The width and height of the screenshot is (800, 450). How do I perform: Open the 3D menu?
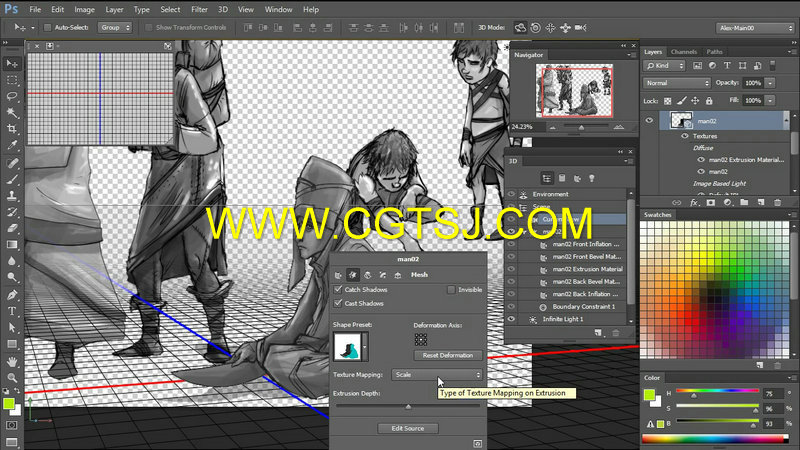coord(223,9)
